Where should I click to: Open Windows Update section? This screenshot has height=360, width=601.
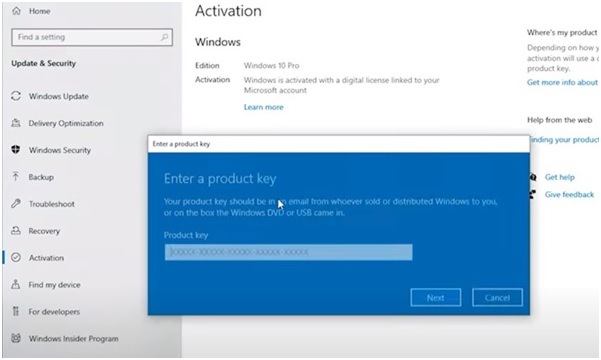coord(59,96)
